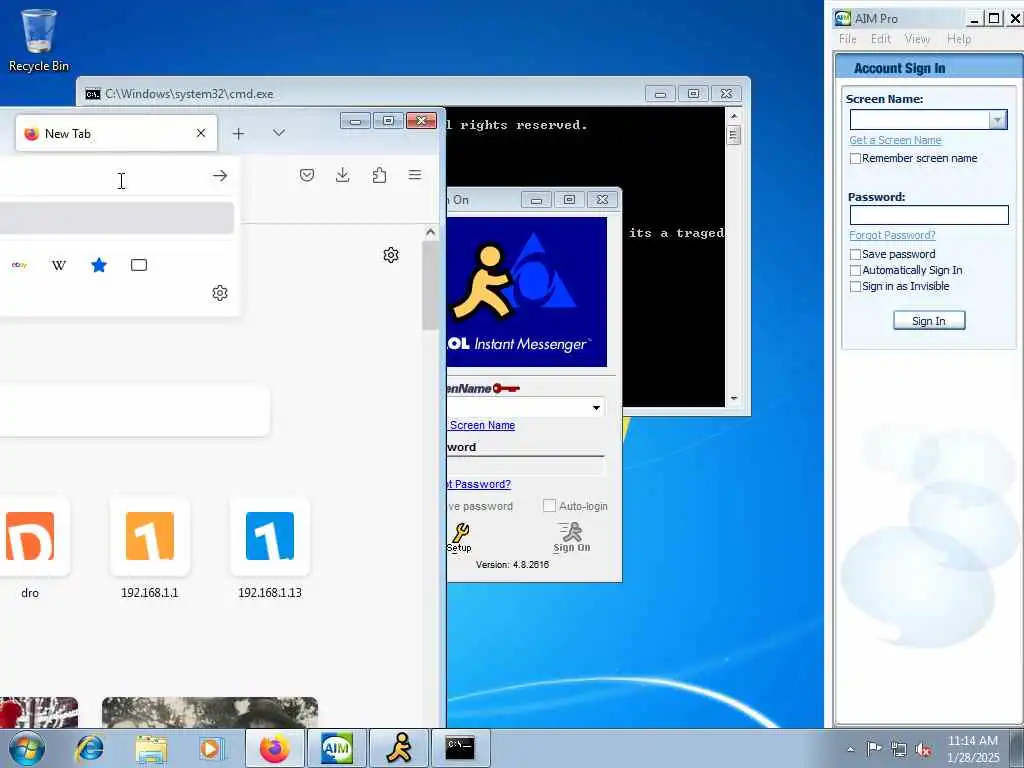Click the cmd window scrollbar up arrow
Image resolution: width=1024 pixels, height=768 pixels.
[733, 116]
